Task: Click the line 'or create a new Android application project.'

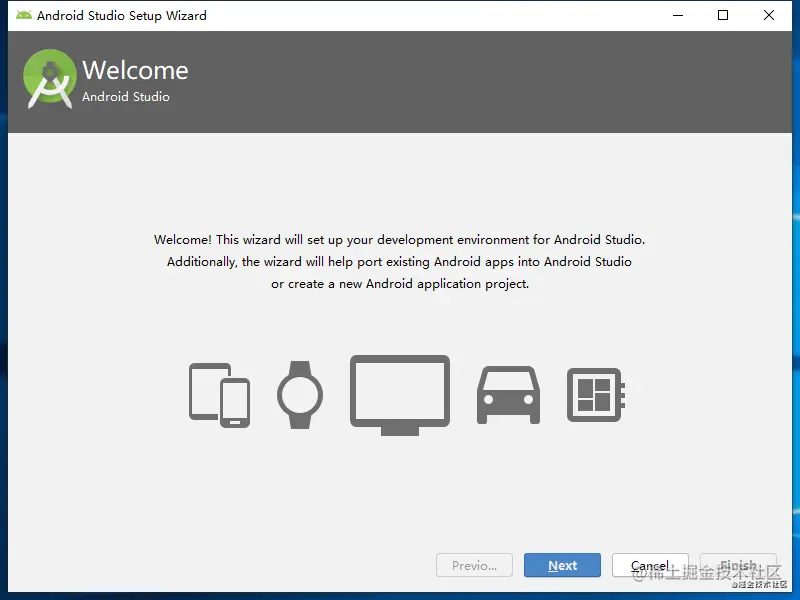Action: [400, 284]
